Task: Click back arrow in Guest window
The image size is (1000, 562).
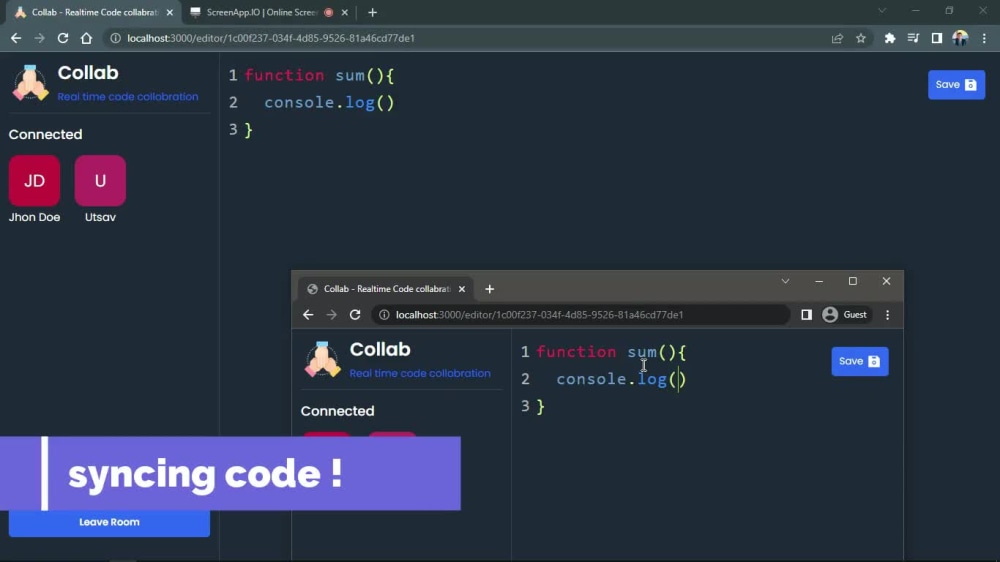Action: (308, 315)
